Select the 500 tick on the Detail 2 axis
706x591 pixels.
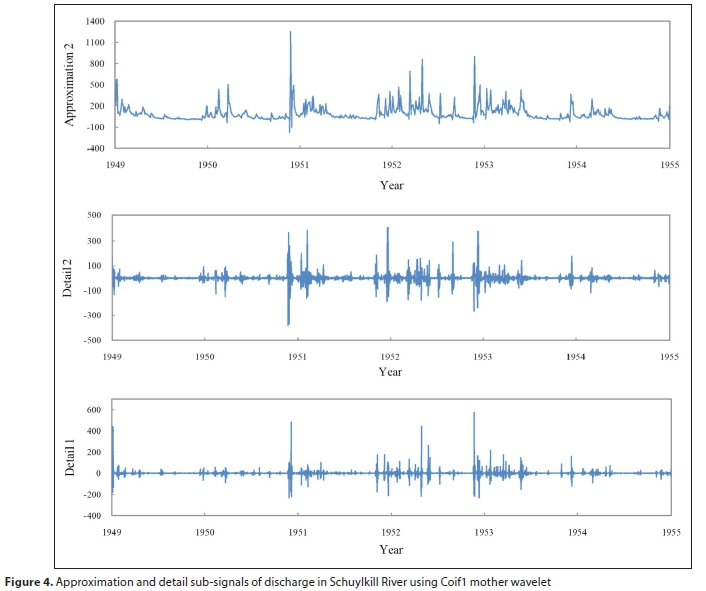pos(95,215)
